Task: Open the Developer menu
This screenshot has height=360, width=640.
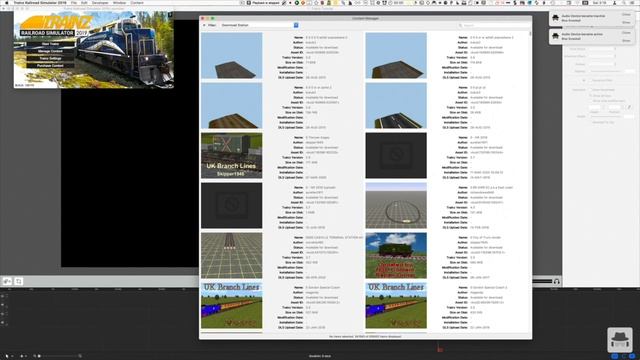Action: (x=100, y=2)
